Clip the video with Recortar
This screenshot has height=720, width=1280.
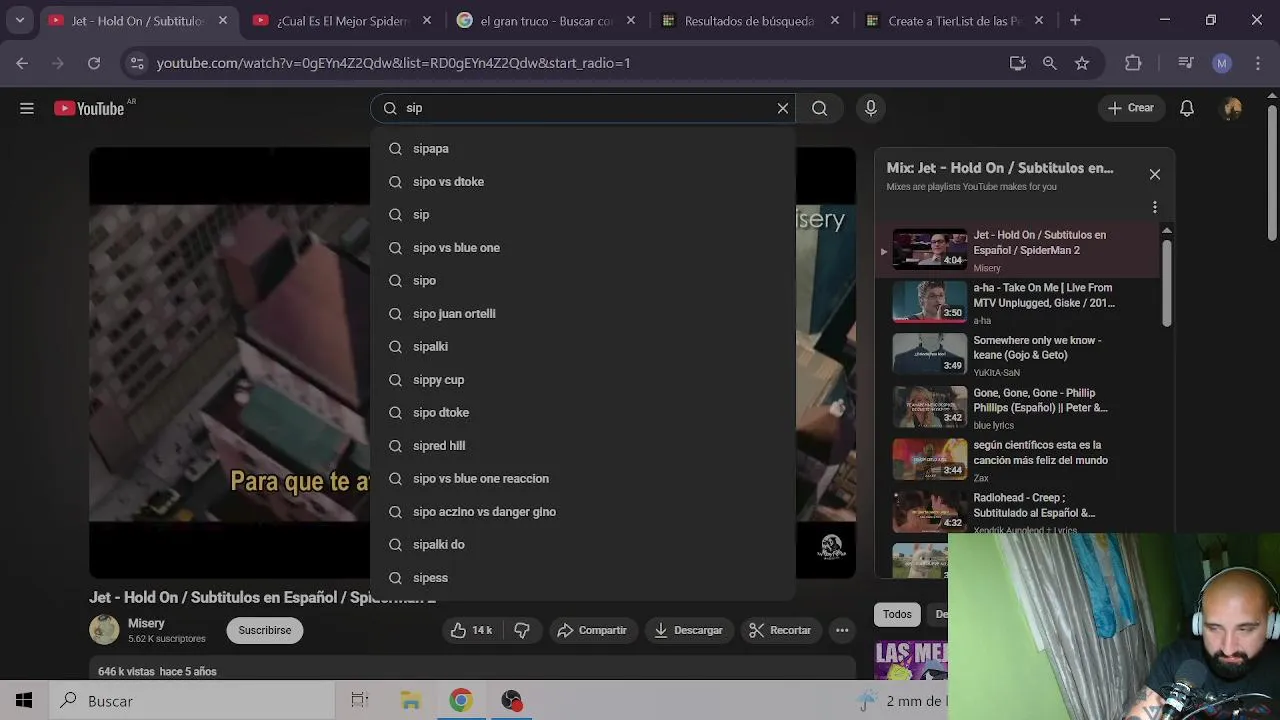point(780,630)
